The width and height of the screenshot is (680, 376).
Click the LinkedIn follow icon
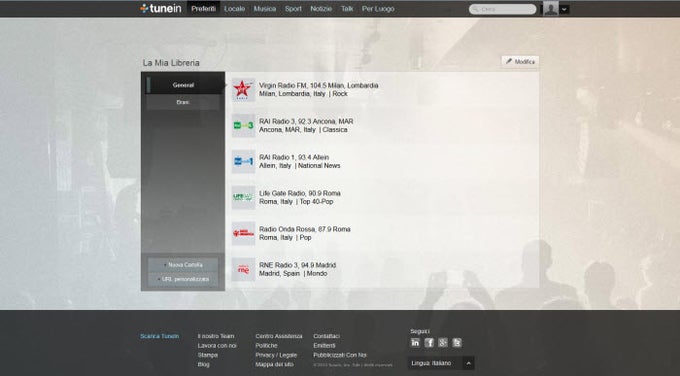tap(415, 343)
